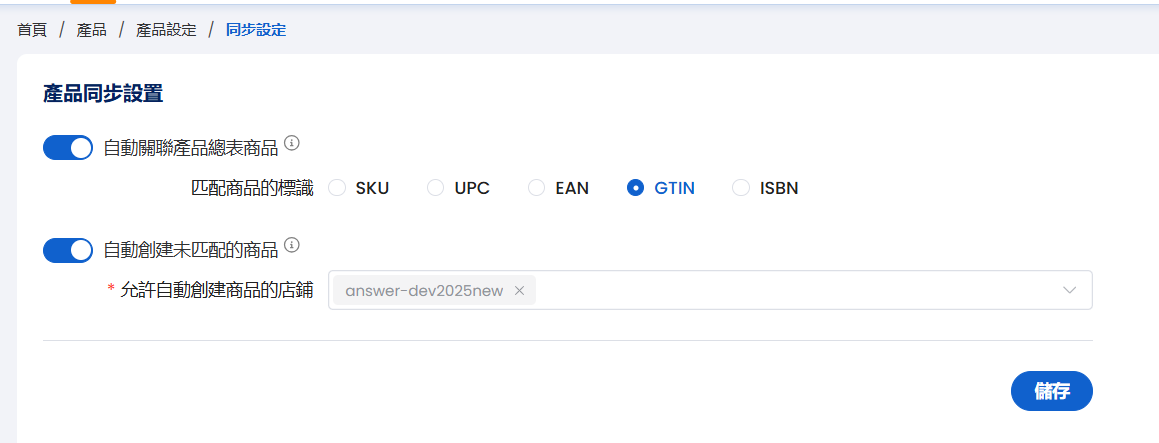Click the answer-dev2025new tag text

(426, 291)
